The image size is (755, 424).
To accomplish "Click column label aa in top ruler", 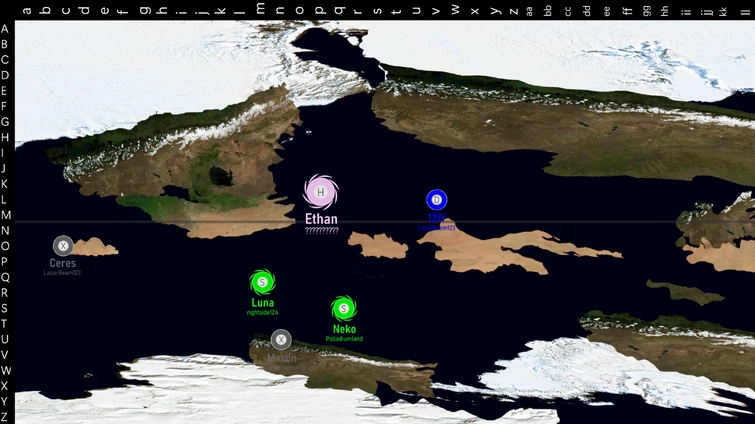I will point(529,11).
